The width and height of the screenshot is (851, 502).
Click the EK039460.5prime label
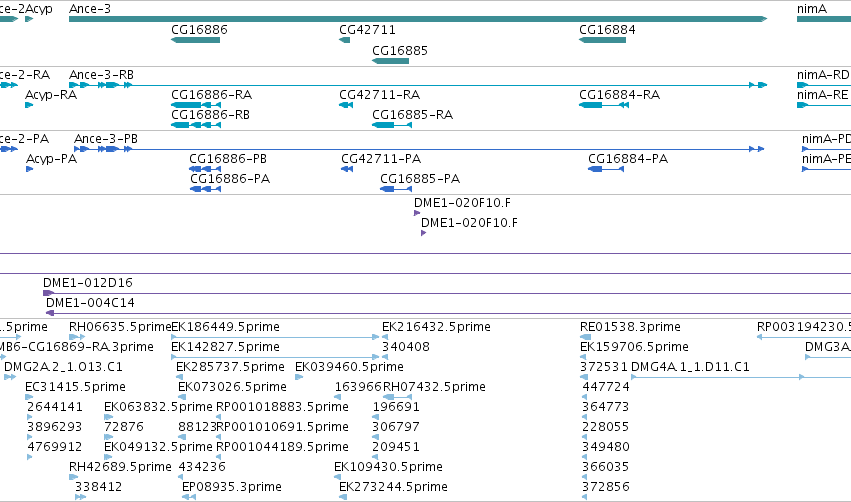(x=350, y=367)
